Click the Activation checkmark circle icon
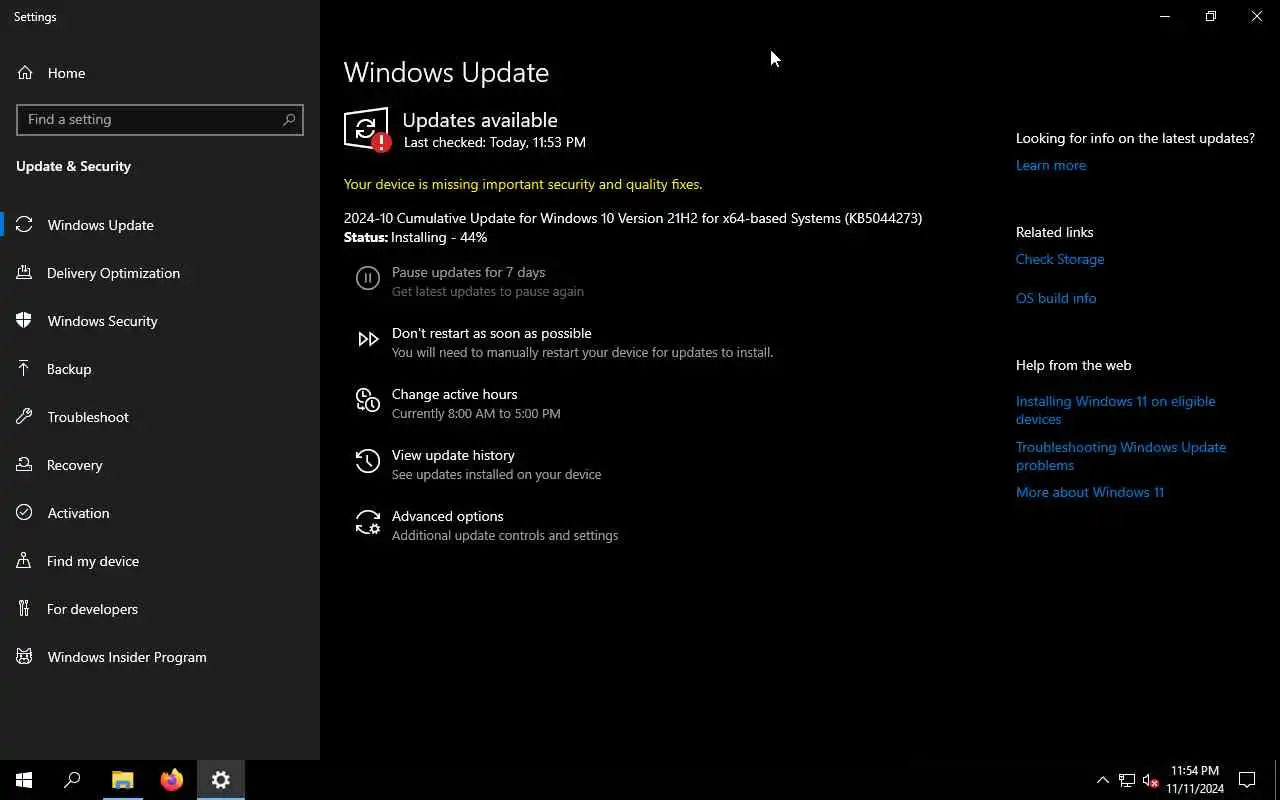1280x800 pixels. (25, 513)
